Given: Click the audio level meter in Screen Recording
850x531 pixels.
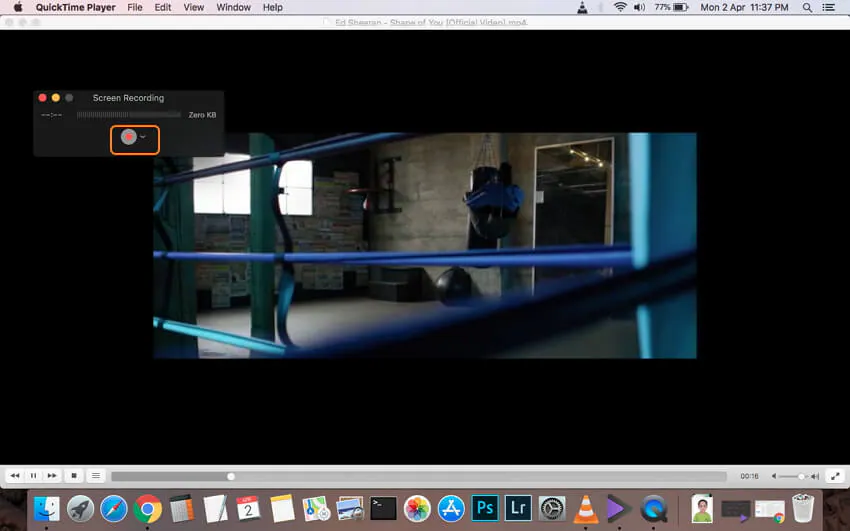Looking at the screenshot, I should tap(128, 115).
